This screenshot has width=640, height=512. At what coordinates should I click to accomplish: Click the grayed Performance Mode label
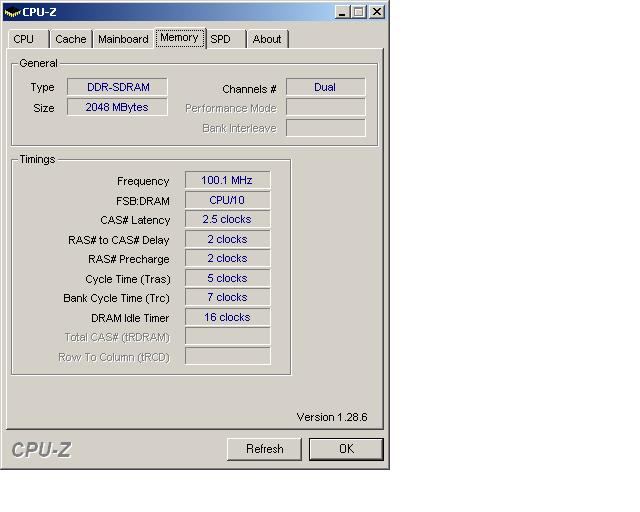[x=231, y=109]
